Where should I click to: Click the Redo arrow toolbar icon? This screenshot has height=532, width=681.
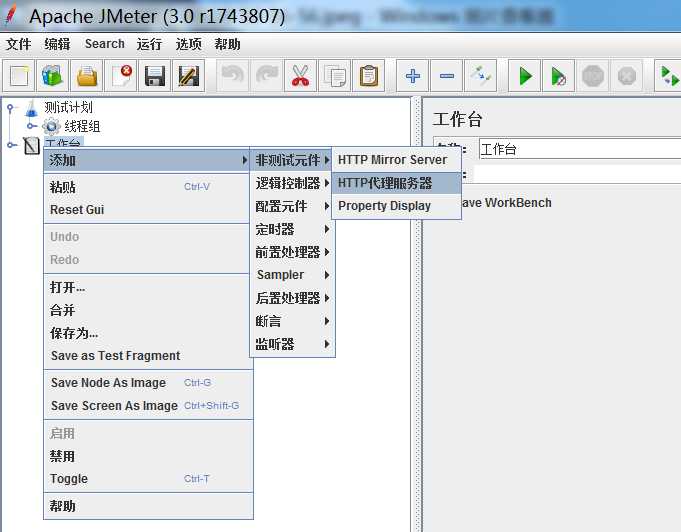point(267,76)
